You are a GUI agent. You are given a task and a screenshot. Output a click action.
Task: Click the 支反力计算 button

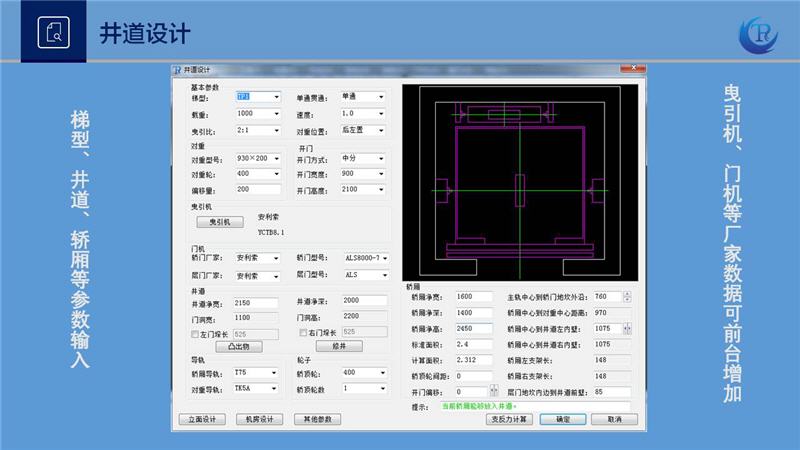click(x=508, y=420)
